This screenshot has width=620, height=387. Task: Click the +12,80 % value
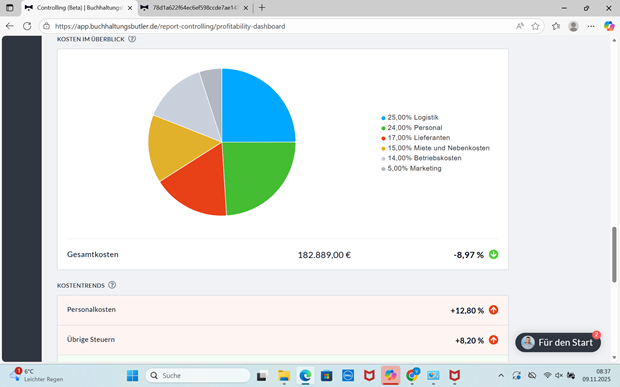[x=467, y=311]
